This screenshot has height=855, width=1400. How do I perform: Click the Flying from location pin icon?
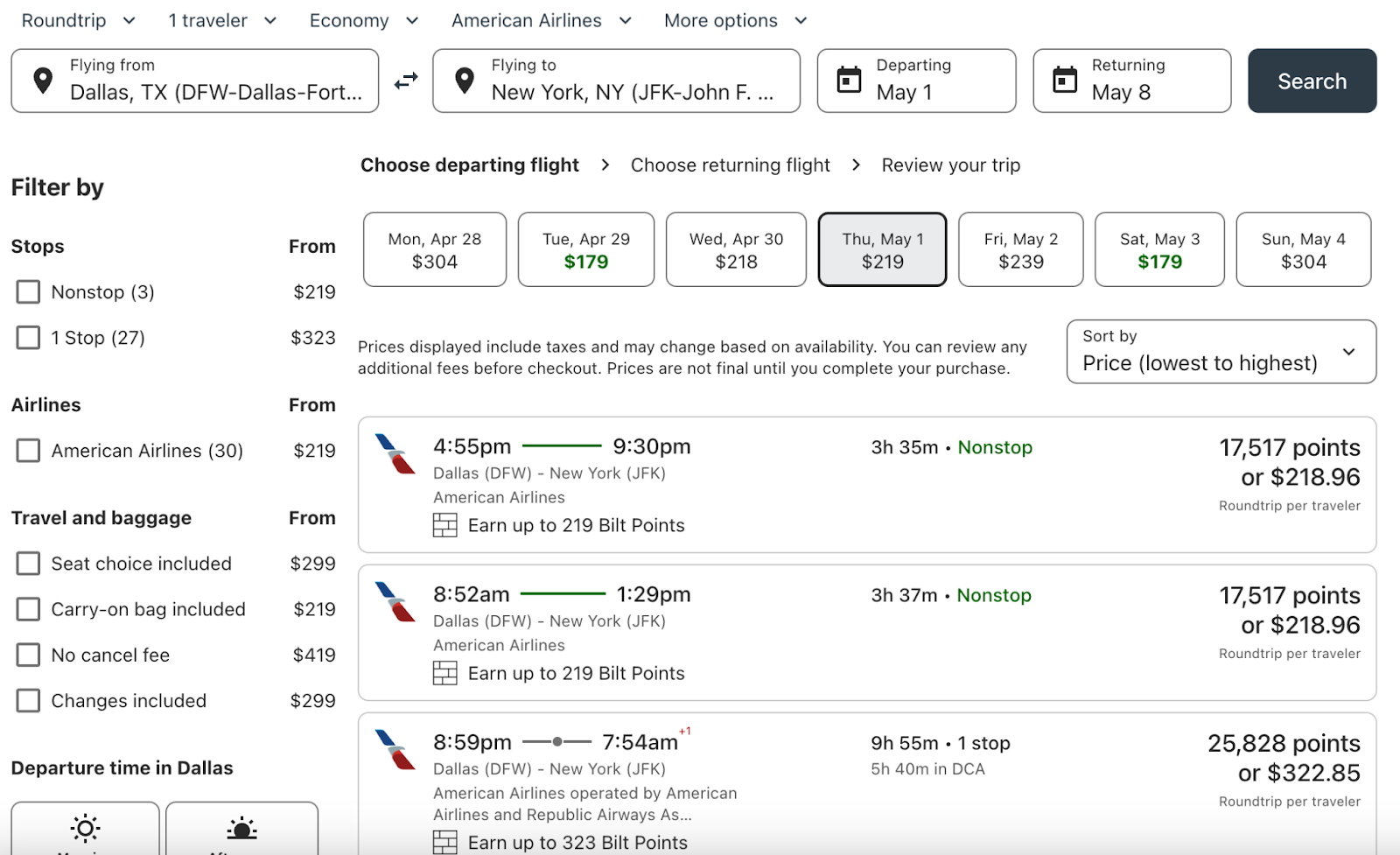coord(42,81)
